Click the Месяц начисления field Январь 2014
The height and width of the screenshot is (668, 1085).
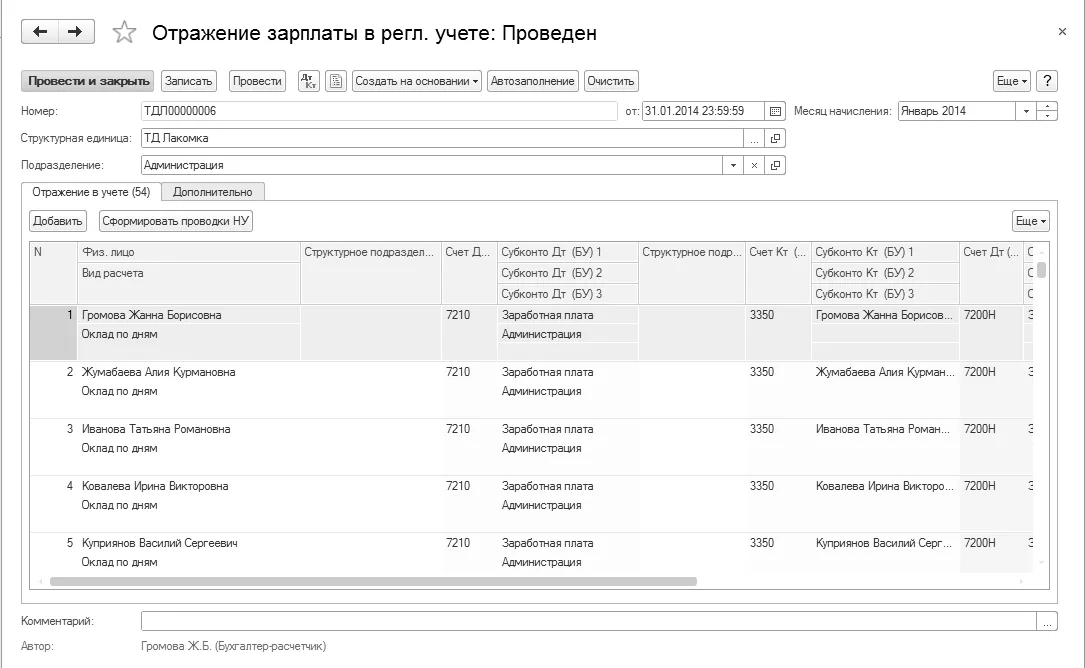tap(957, 111)
